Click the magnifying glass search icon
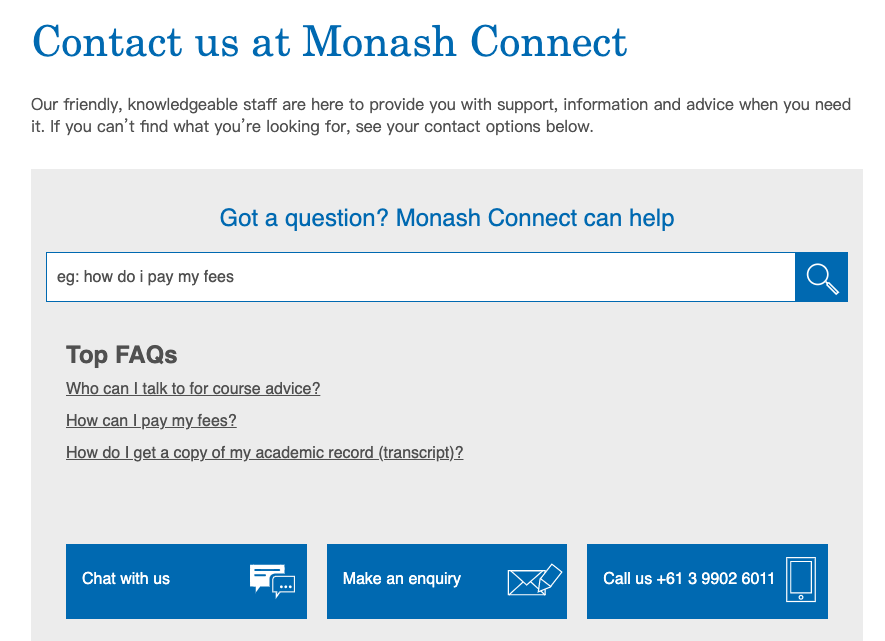Image resolution: width=885 pixels, height=641 pixels. click(x=822, y=279)
